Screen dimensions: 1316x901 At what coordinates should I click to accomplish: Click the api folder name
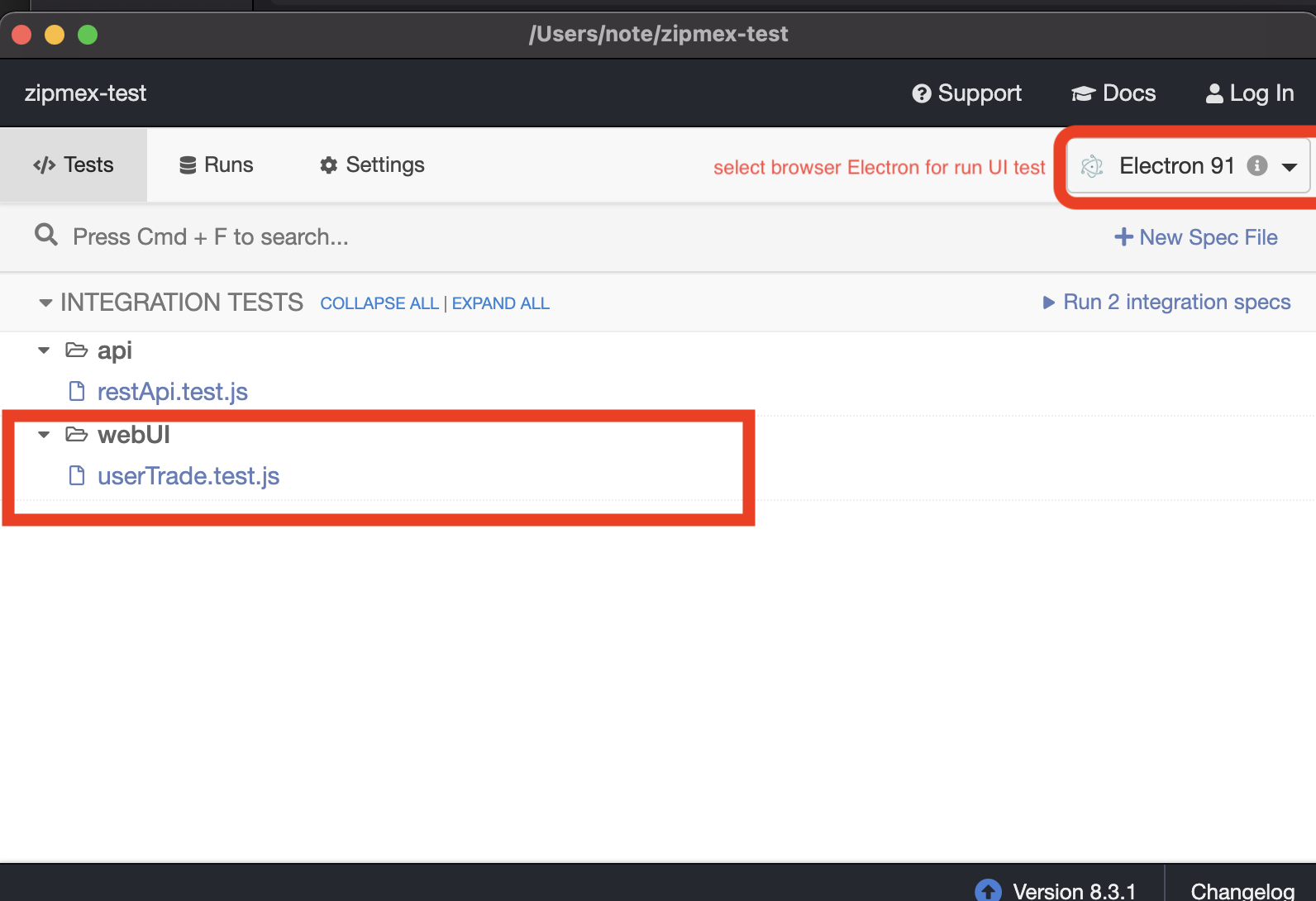115,350
